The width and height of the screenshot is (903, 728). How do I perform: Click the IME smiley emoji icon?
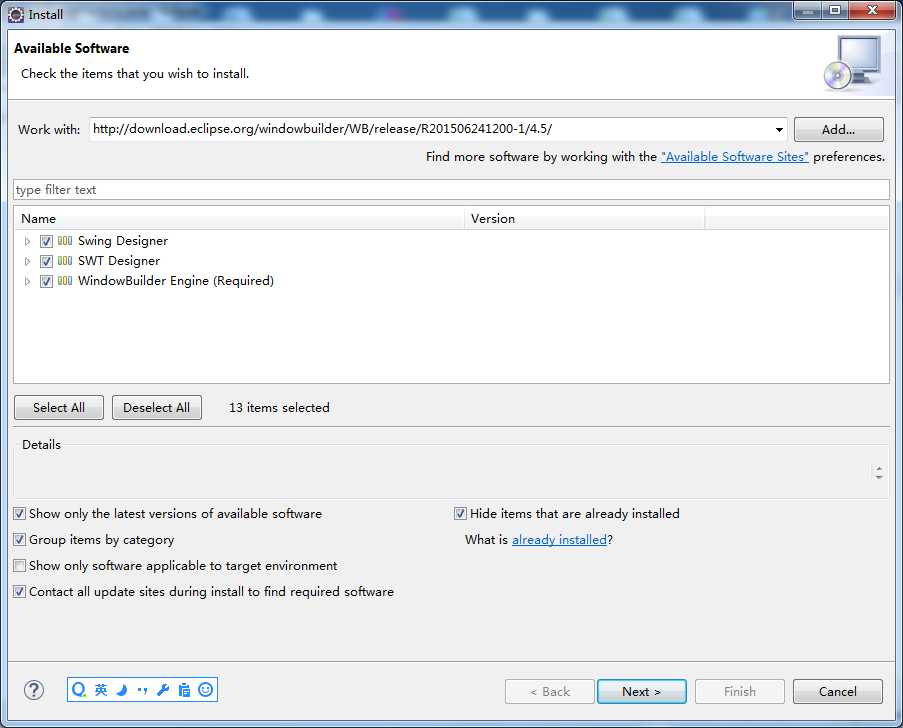[206, 689]
